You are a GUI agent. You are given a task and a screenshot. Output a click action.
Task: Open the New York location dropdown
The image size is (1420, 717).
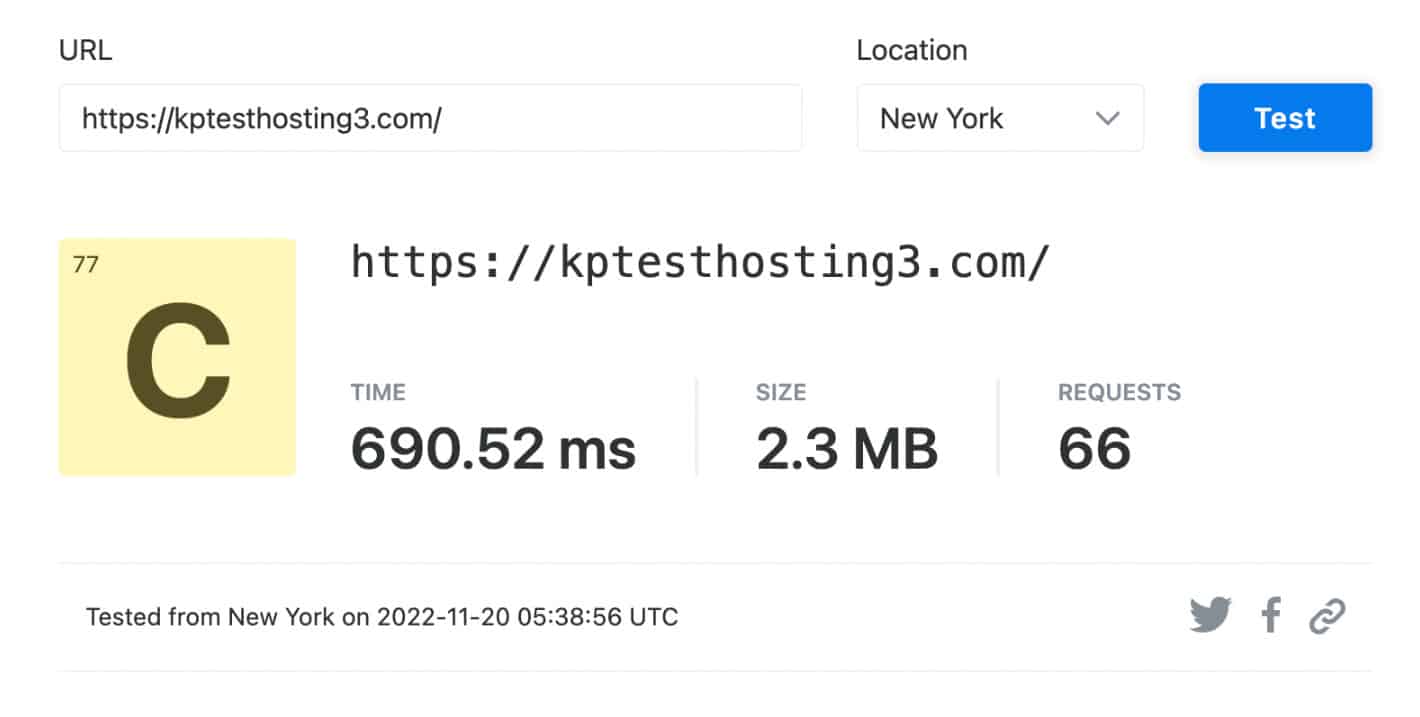pyautogui.click(x=999, y=118)
